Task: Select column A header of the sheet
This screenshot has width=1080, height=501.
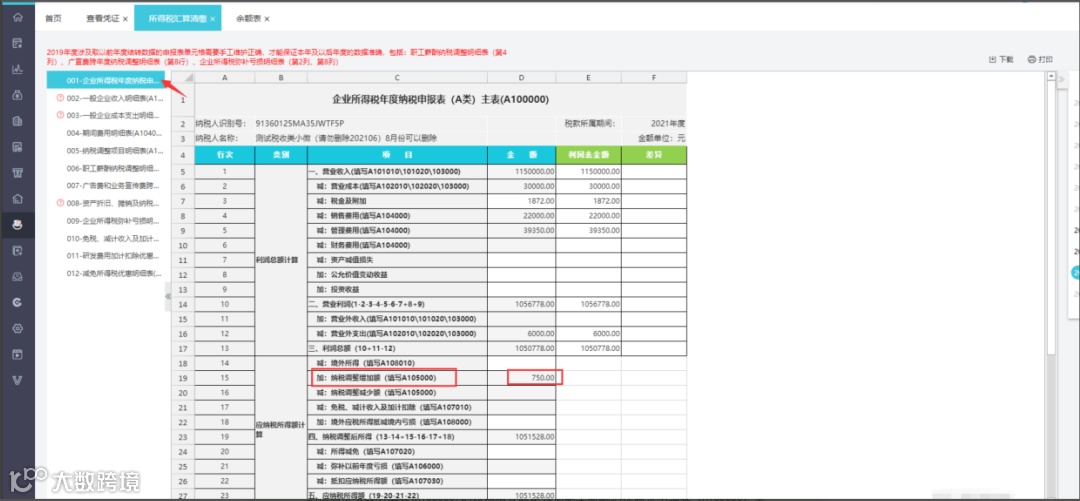Action: click(x=225, y=78)
